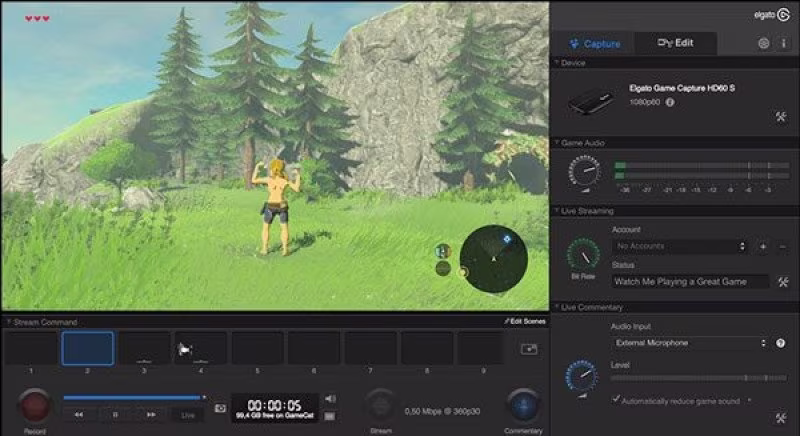
Task: Rewind the flashback recording
Action: (x=79, y=415)
